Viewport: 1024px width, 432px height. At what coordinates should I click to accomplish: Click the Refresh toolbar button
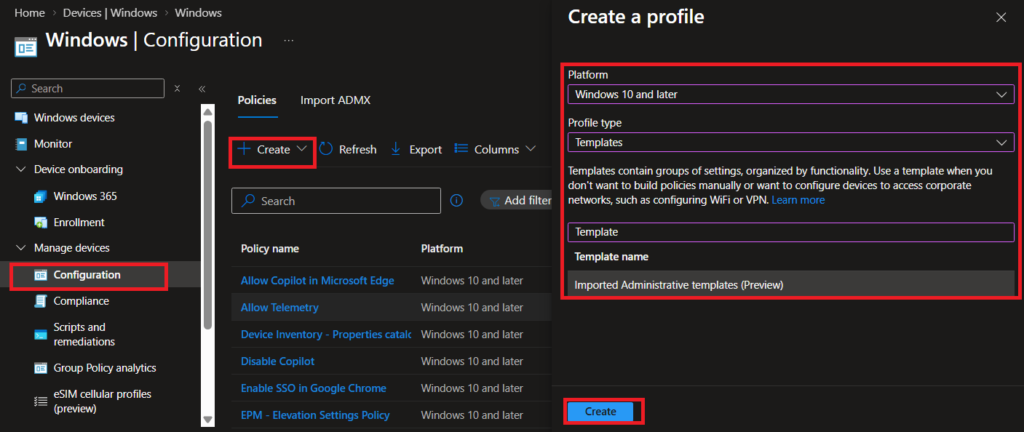click(348, 149)
